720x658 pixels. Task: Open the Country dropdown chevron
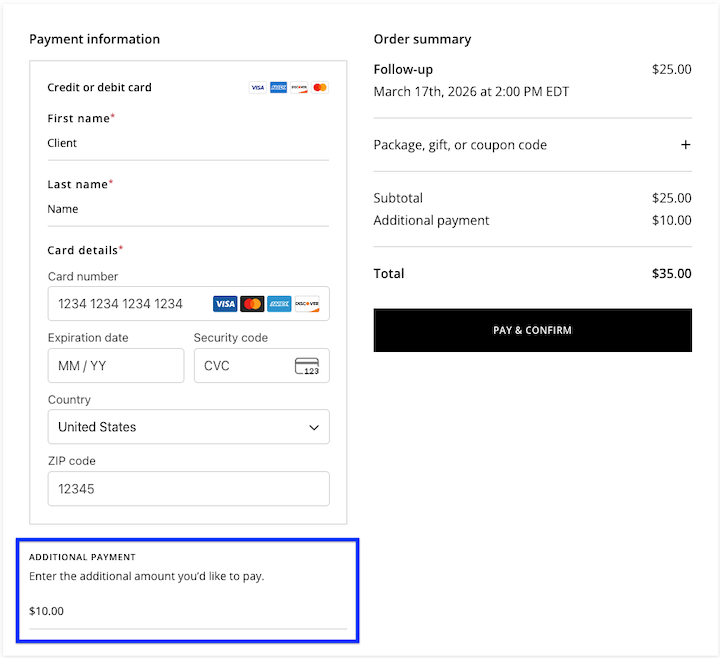pos(314,428)
